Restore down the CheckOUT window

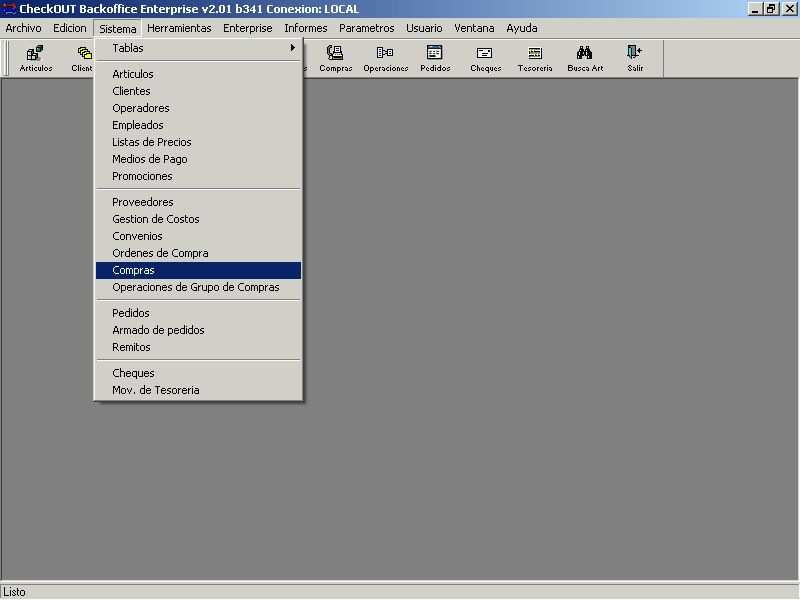(771, 9)
